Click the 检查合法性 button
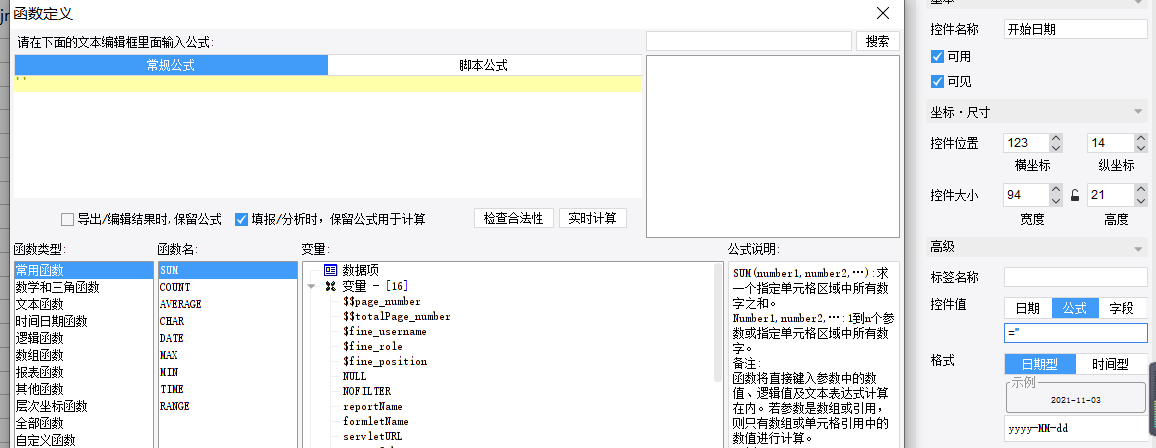1156x448 pixels. [514, 218]
